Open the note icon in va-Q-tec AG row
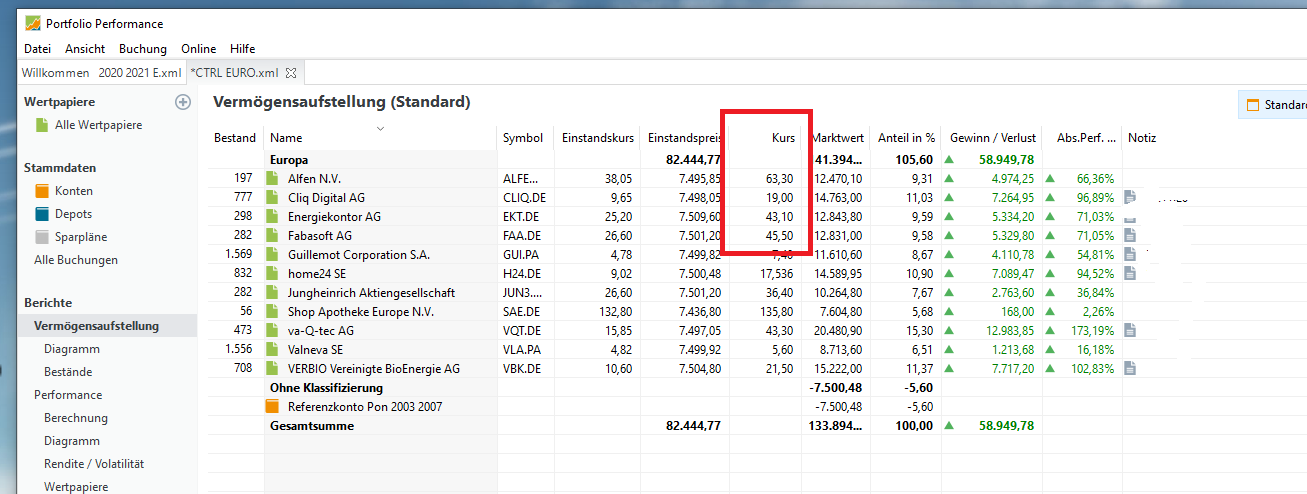Screen dimensions: 1307x494 click(x=1129, y=330)
